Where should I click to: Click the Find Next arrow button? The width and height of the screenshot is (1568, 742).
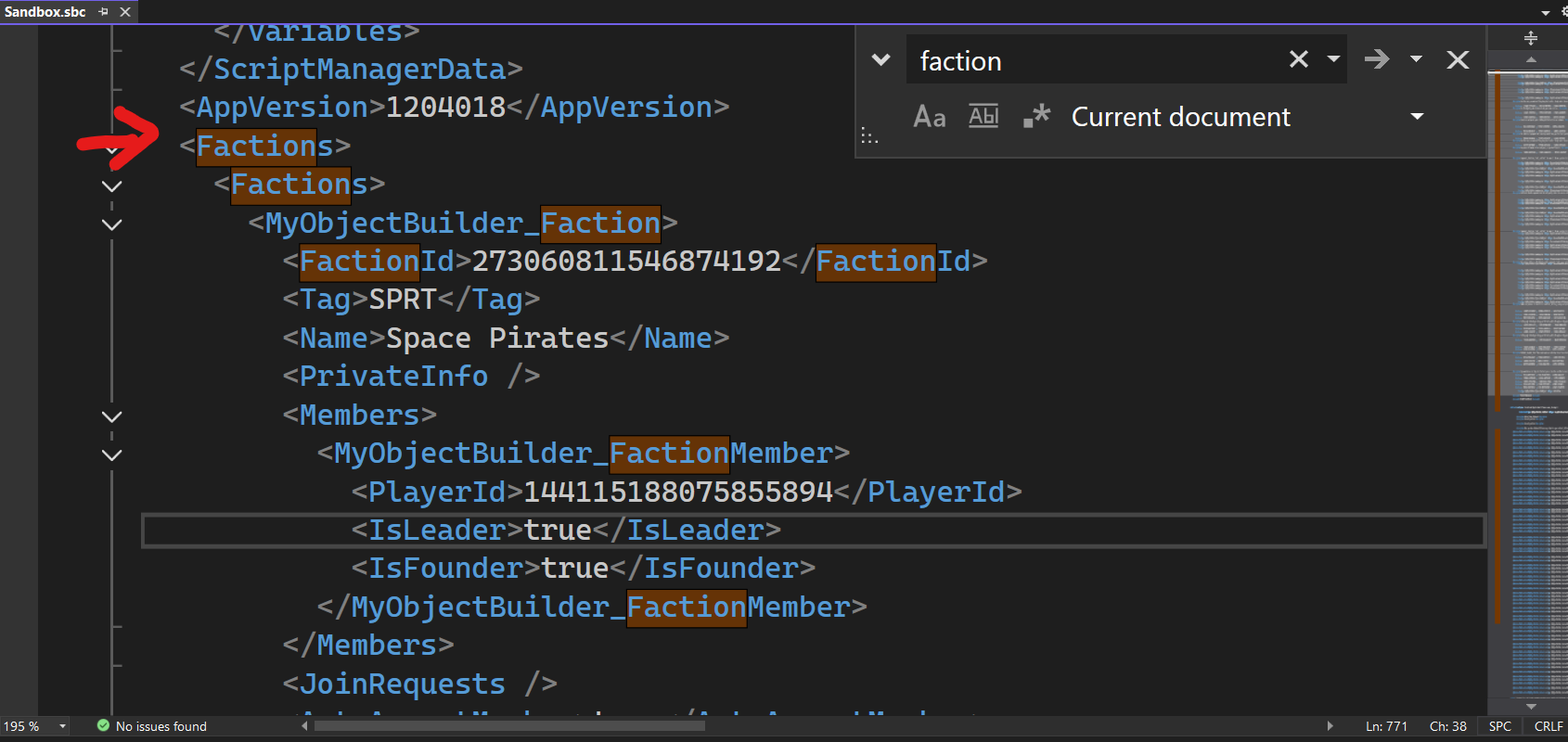pyautogui.click(x=1377, y=60)
